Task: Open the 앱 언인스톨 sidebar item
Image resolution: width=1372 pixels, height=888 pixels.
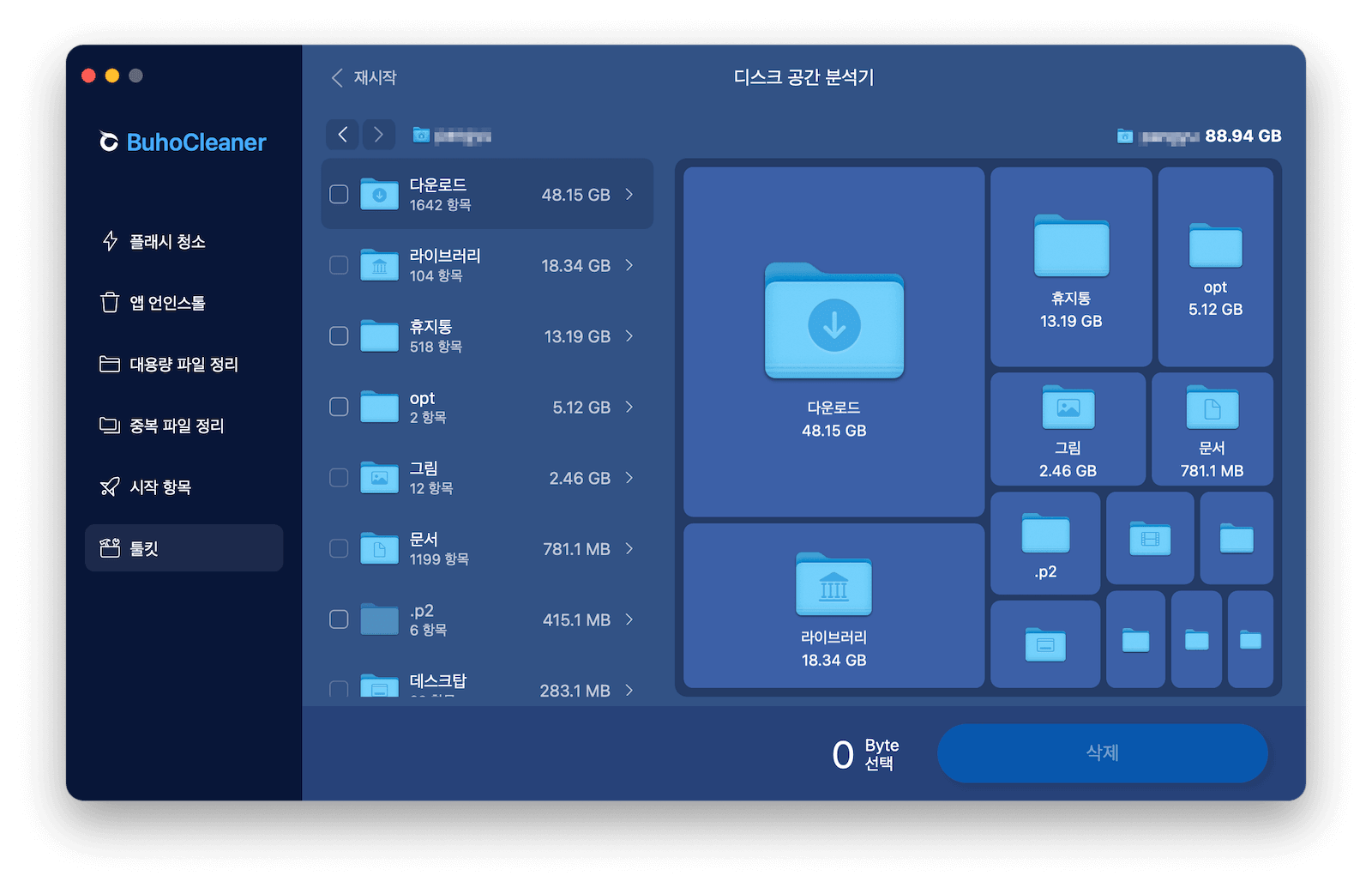Action: pyautogui.click(x=184, y=303)
